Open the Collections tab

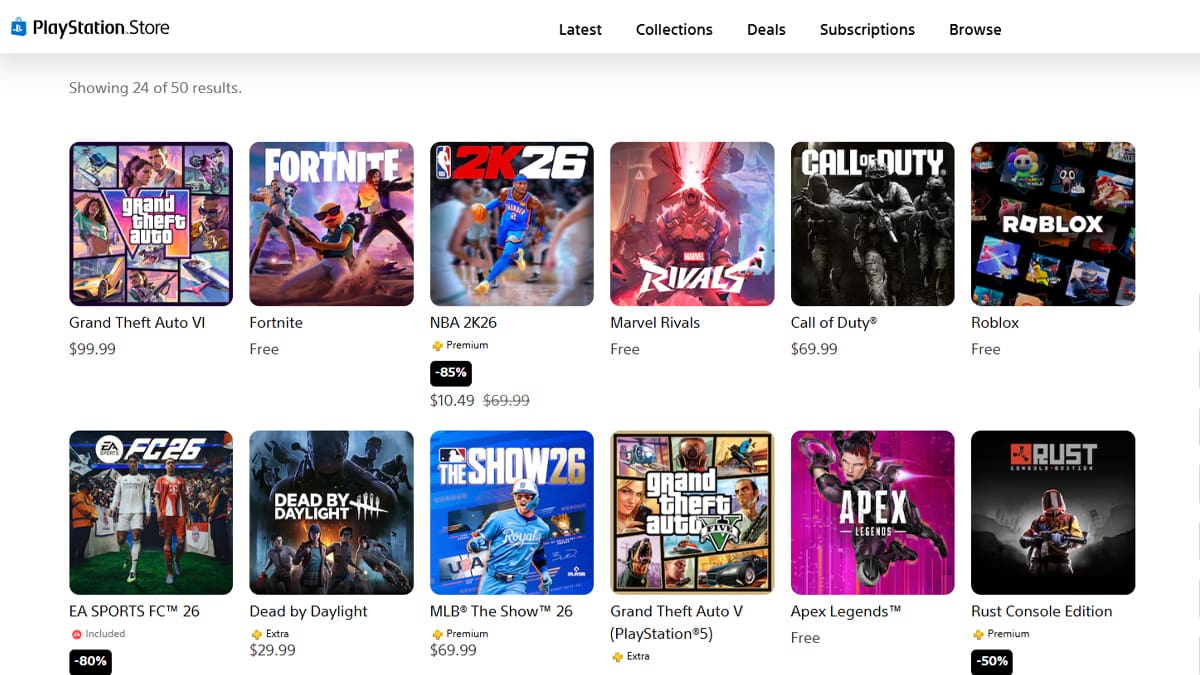[674, 29]
